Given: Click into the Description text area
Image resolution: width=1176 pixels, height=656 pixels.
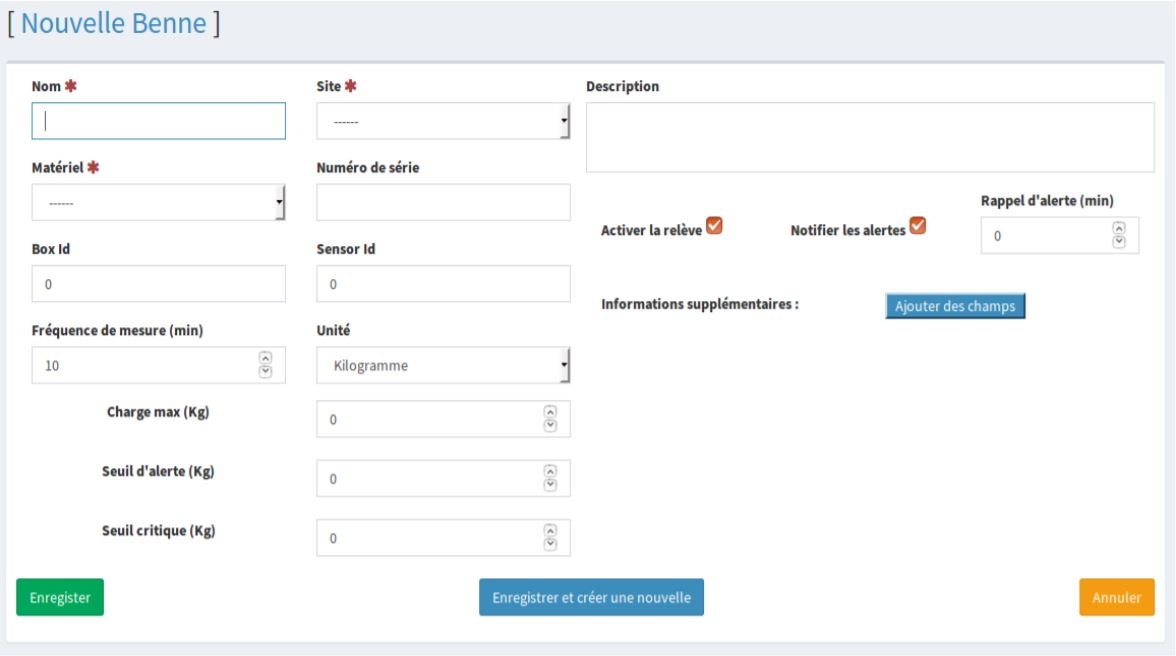Looking at the screenshot, I should (869, 137).
